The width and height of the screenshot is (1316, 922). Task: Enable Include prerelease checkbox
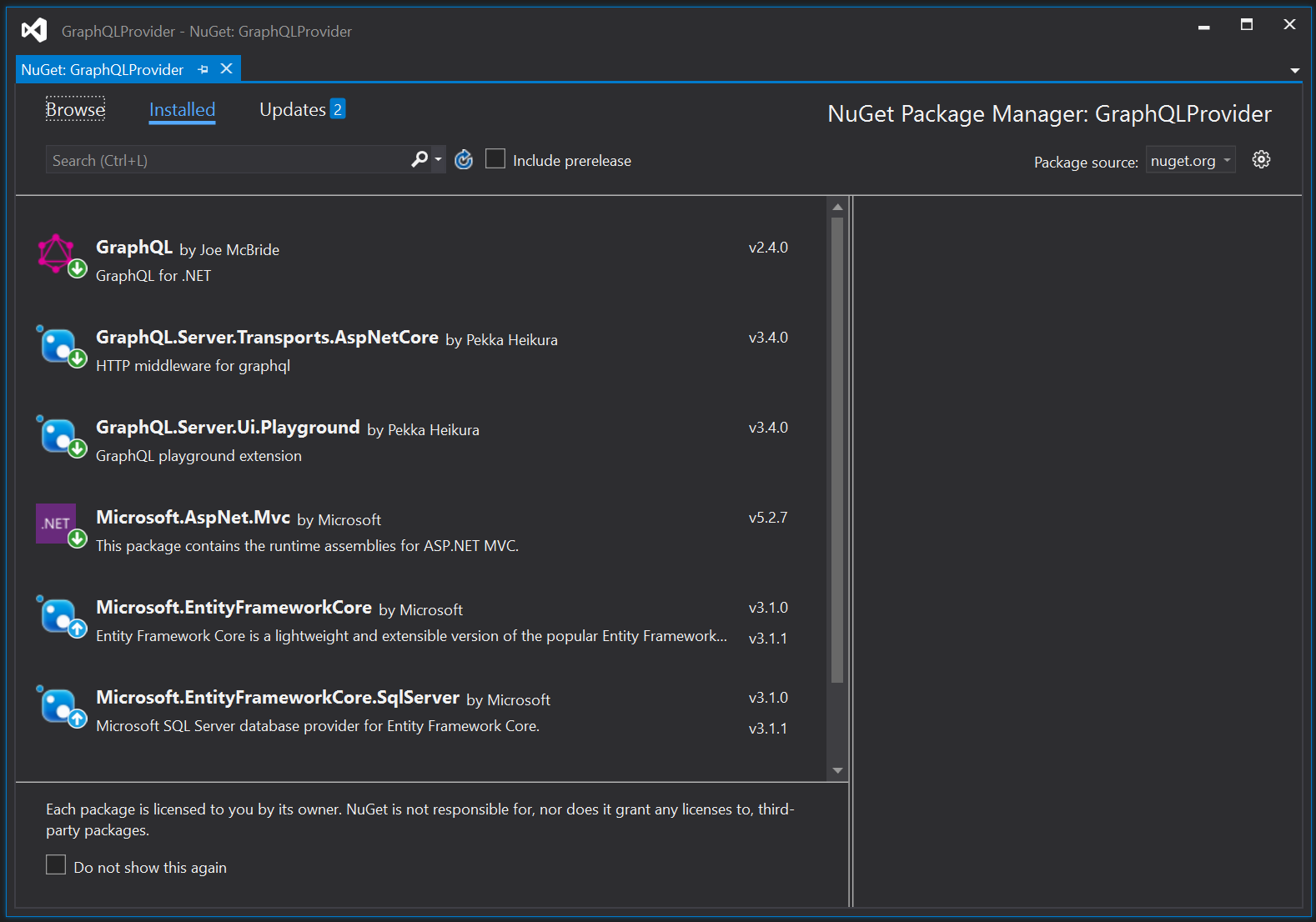point(495,158)
